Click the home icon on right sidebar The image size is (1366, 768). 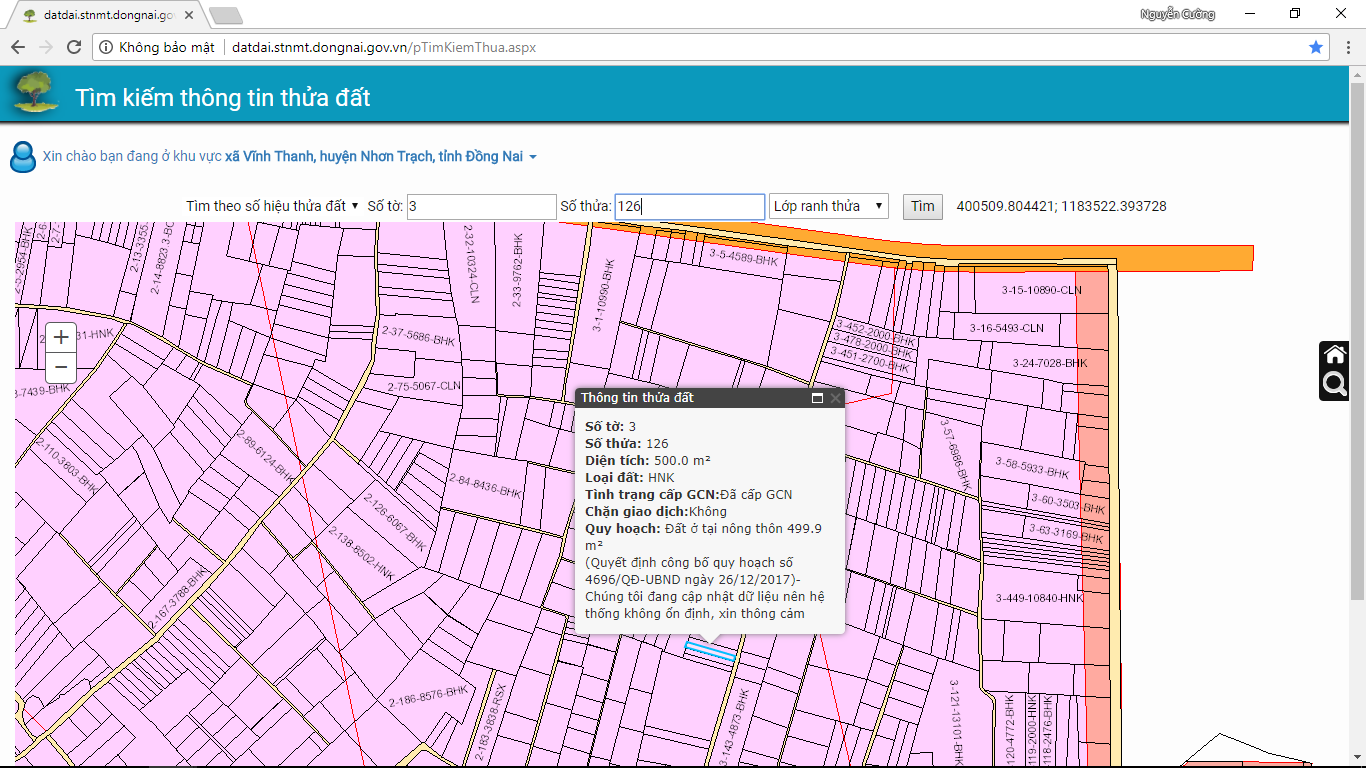1335,354
